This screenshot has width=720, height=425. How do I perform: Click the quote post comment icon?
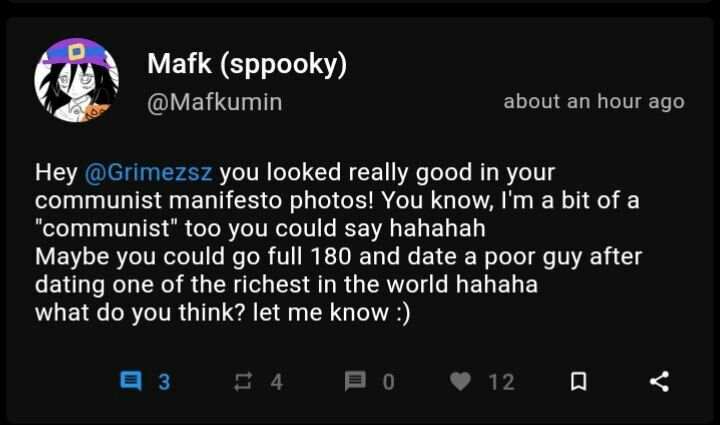[x=355, y=381]
